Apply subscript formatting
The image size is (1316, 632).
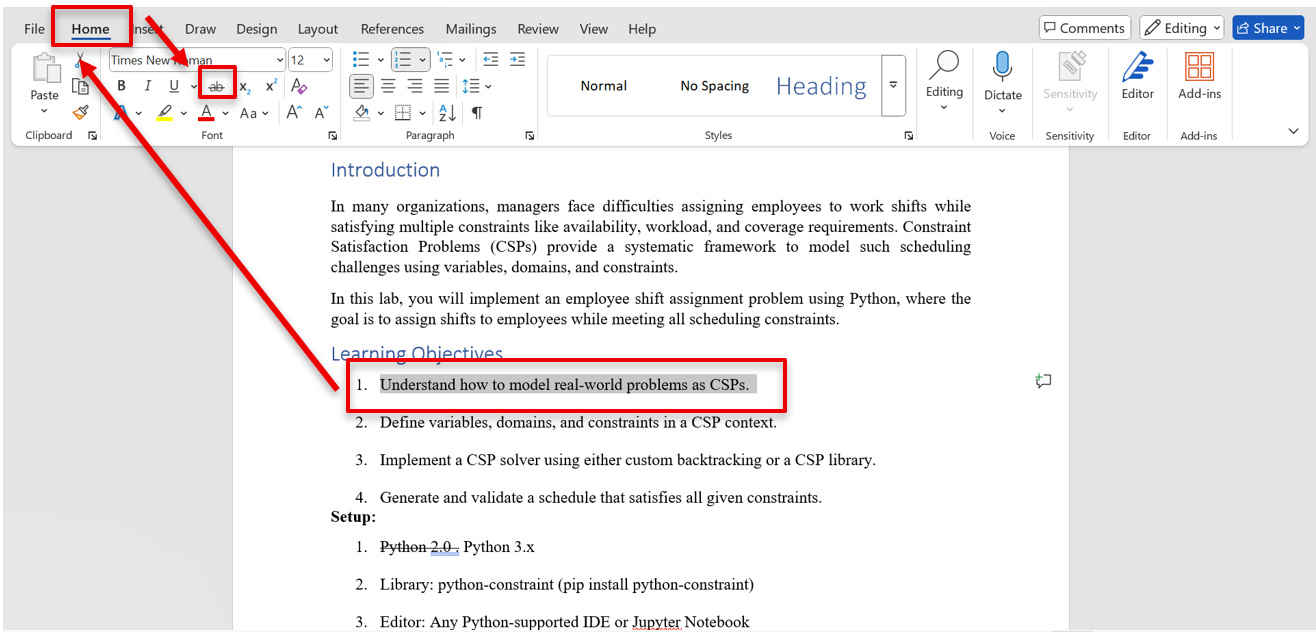pos(243,86)
